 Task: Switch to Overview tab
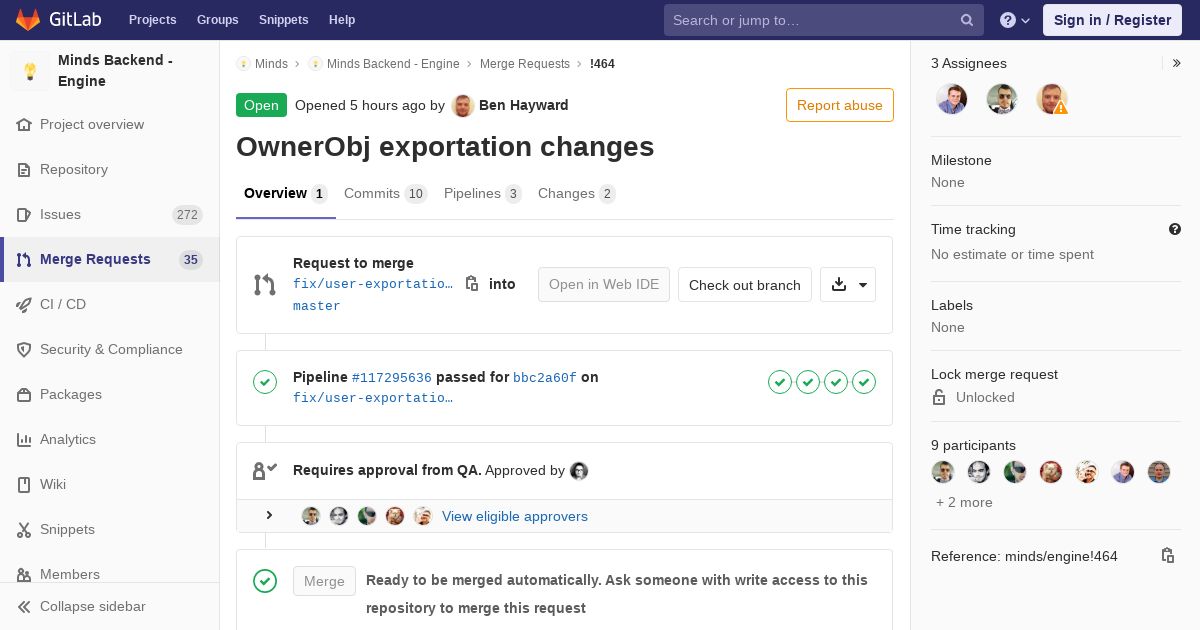[x=285, y=194]
